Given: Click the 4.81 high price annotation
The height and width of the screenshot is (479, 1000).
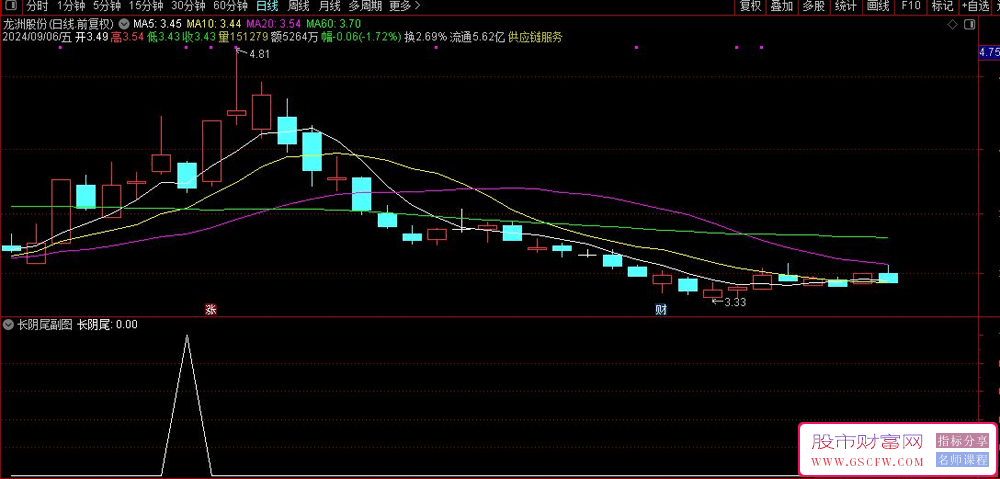Looking at the screenshot, I should point(260,54).
